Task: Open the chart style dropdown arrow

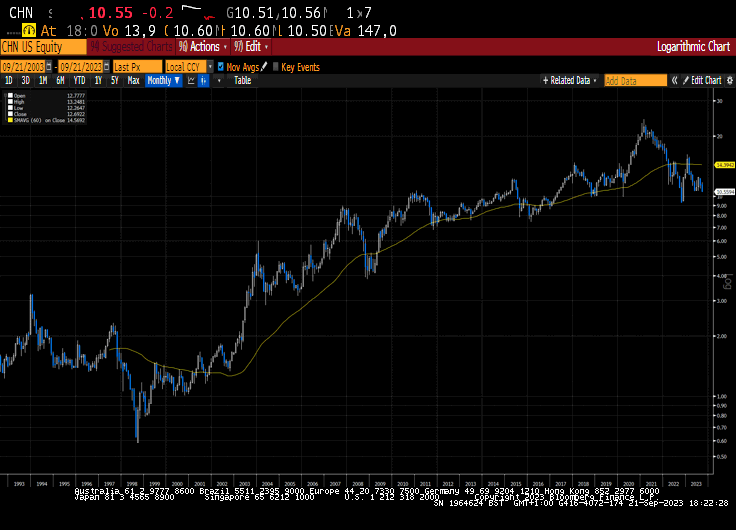Action: (219, 81)
